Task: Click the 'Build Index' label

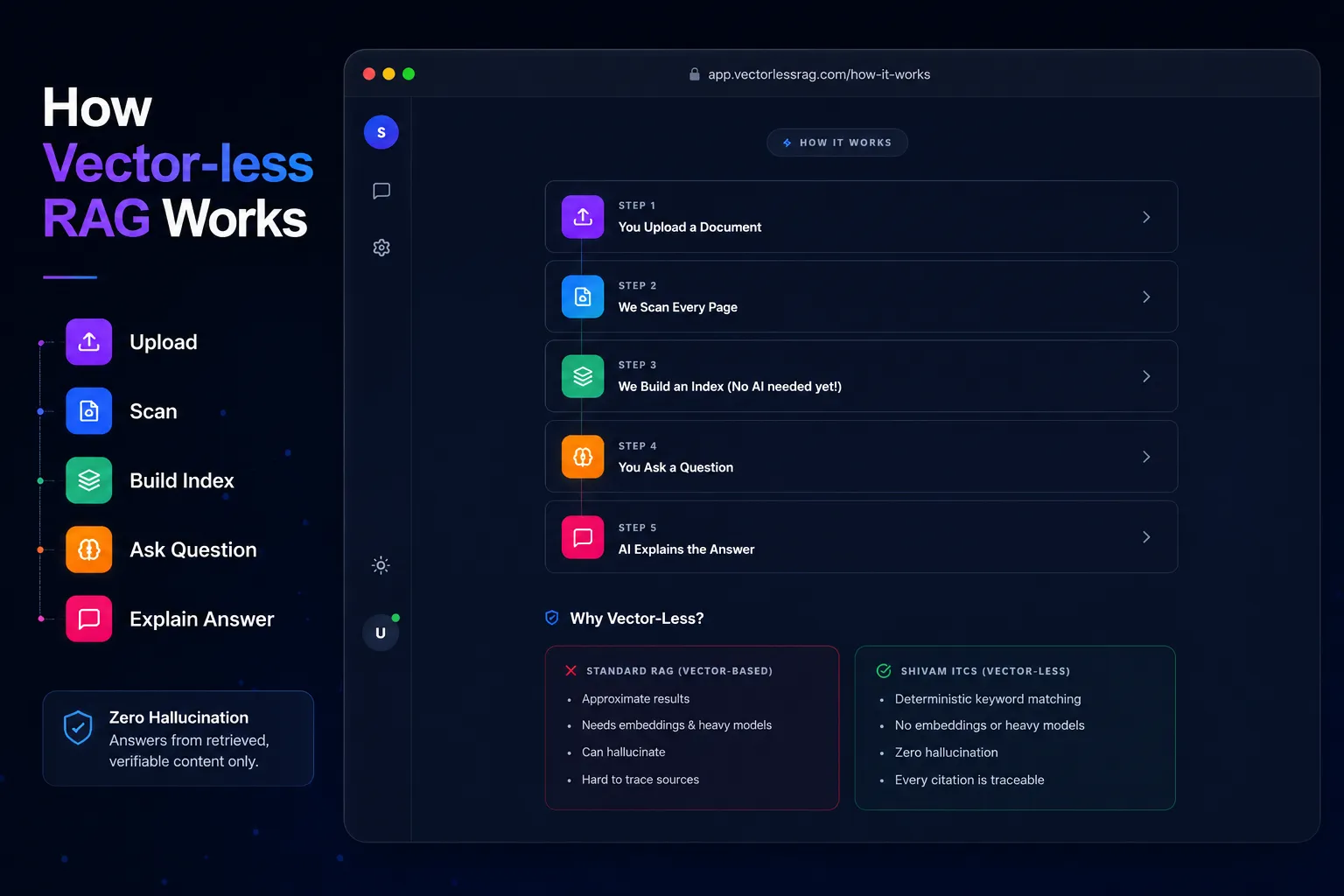Action: pyautogui.click(x=182, y=480)
